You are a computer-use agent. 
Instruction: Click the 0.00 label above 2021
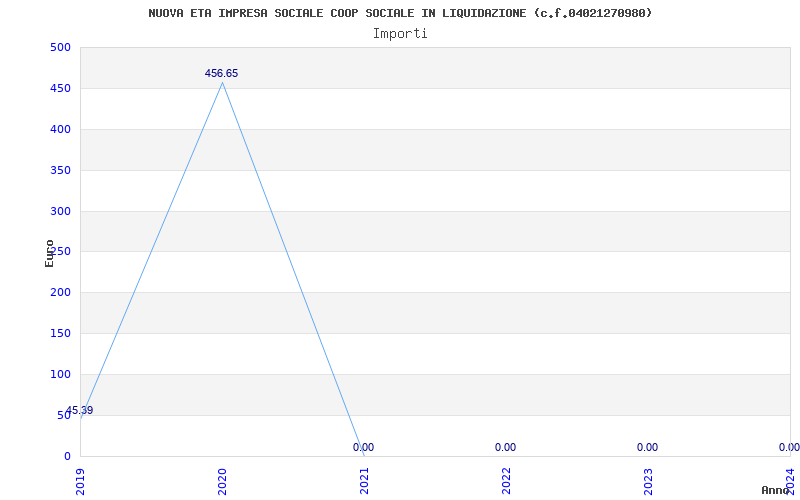point(363,447)
